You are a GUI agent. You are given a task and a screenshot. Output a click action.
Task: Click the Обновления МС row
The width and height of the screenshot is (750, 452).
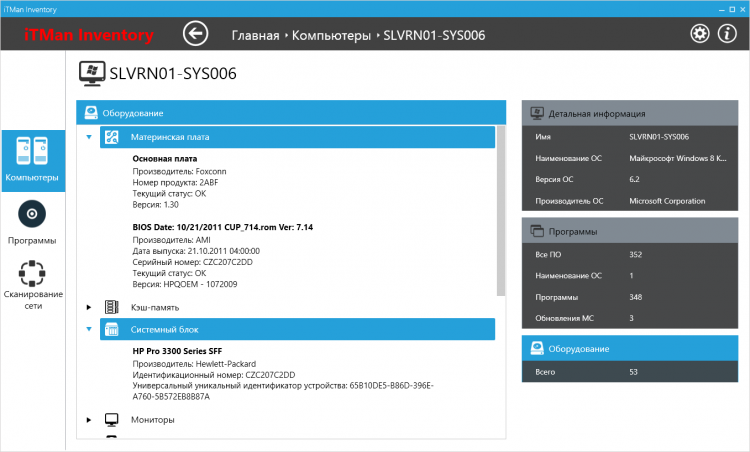tap(629, 318)
